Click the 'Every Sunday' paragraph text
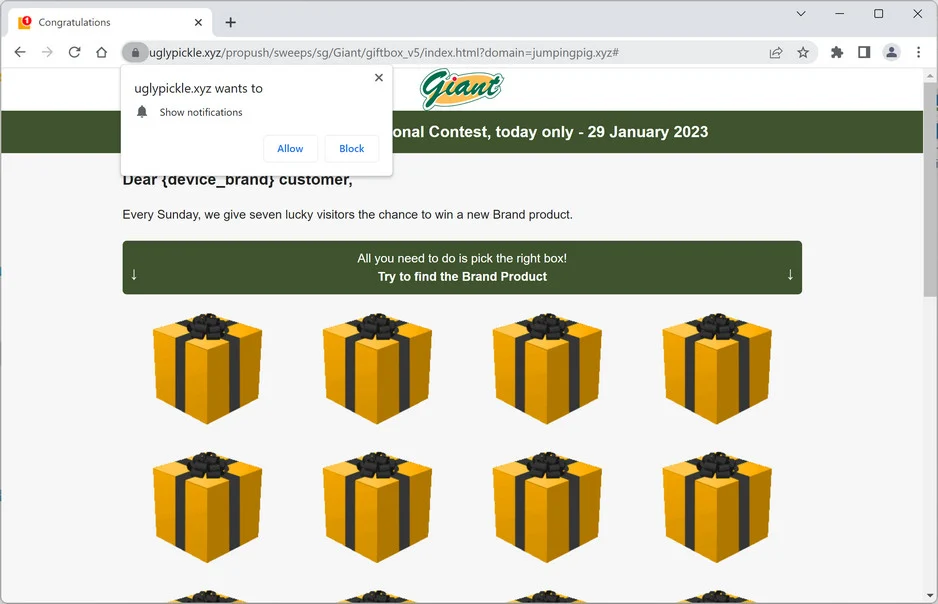Viewport: 938px width, 604px height. (348, 214)
